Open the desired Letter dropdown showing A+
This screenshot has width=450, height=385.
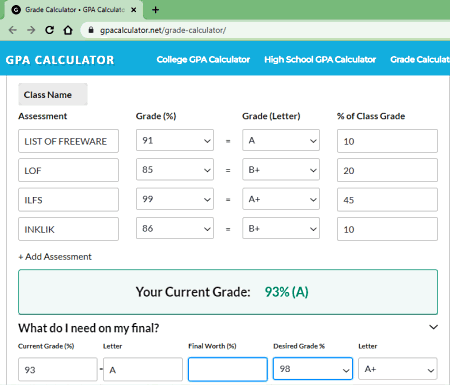point(398,369)
